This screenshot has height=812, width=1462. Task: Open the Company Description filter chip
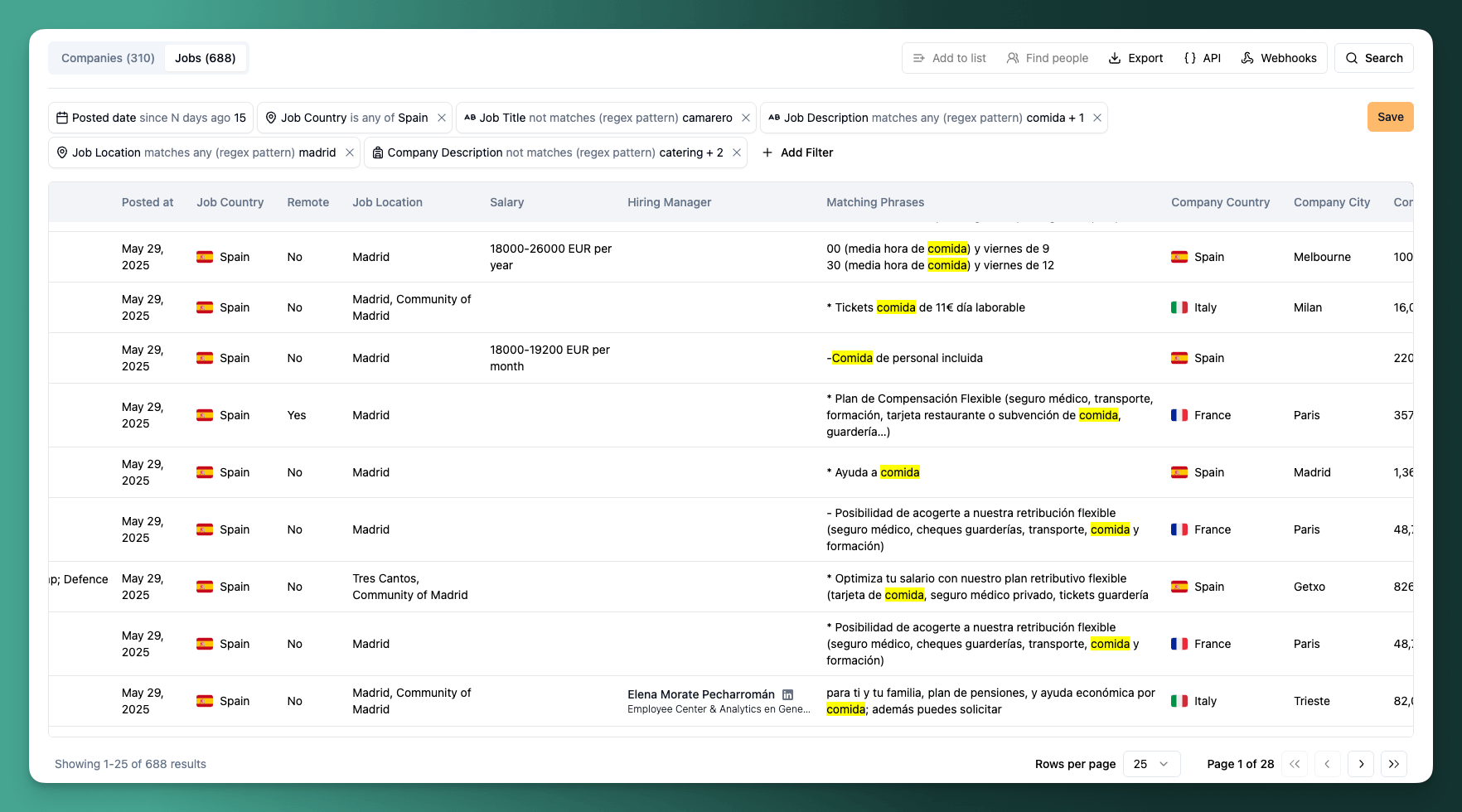pos(547,152)
